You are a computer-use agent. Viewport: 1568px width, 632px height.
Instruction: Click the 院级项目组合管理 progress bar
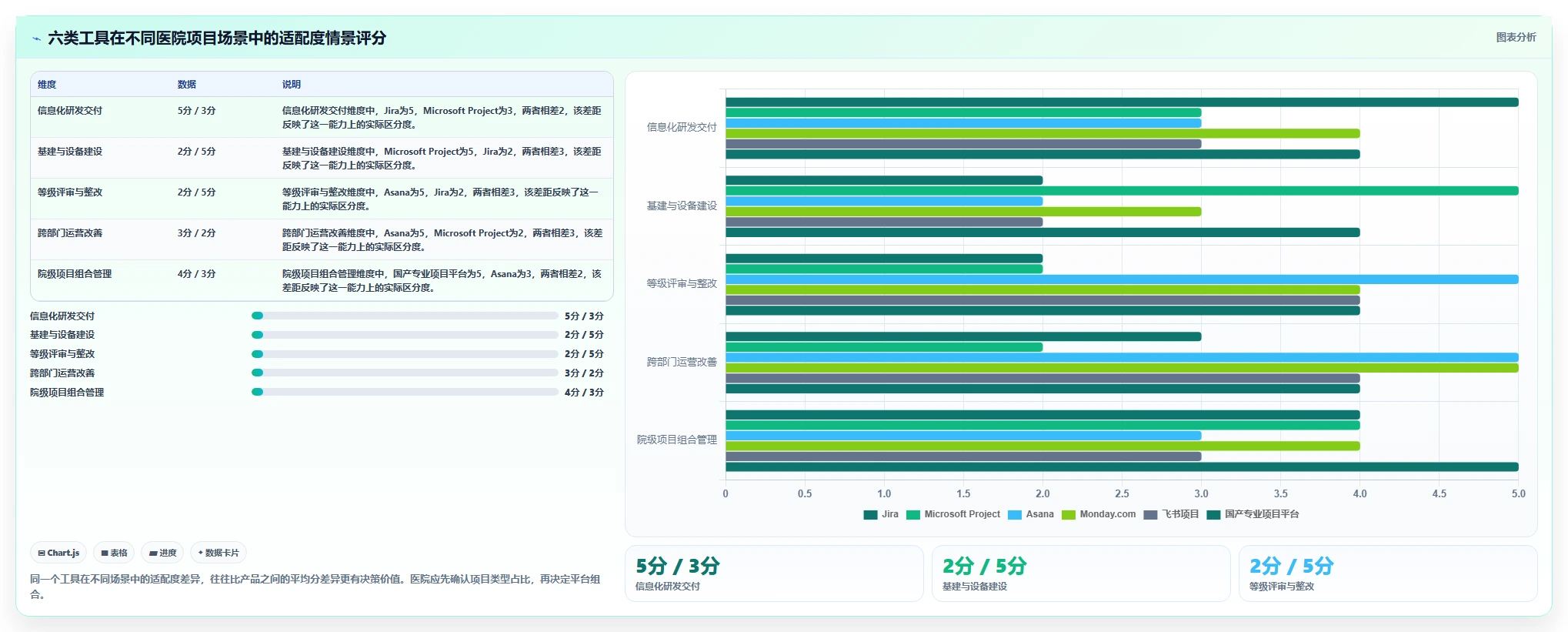click(x=405, y=392)
